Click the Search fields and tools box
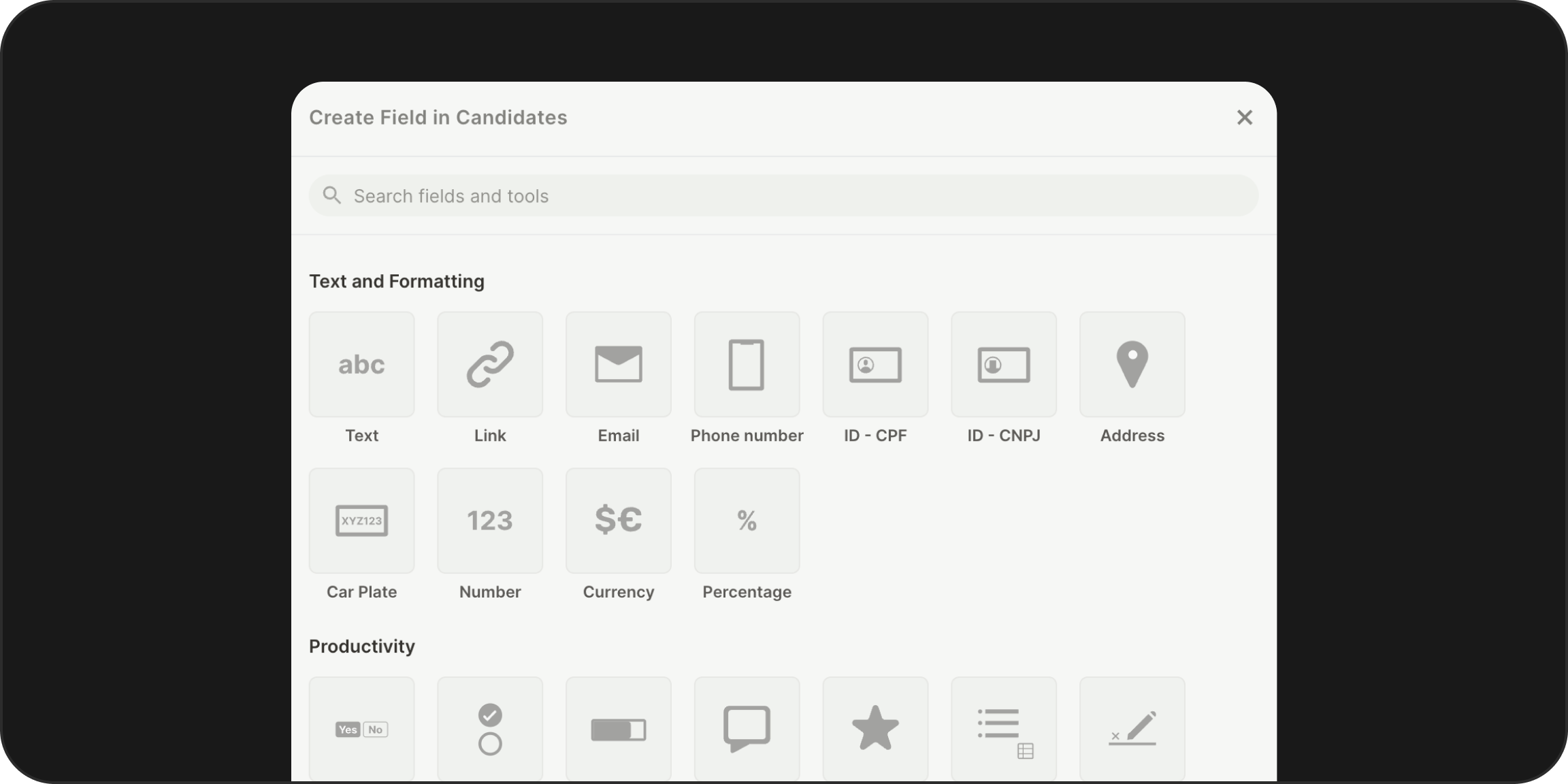 point(783,196)
